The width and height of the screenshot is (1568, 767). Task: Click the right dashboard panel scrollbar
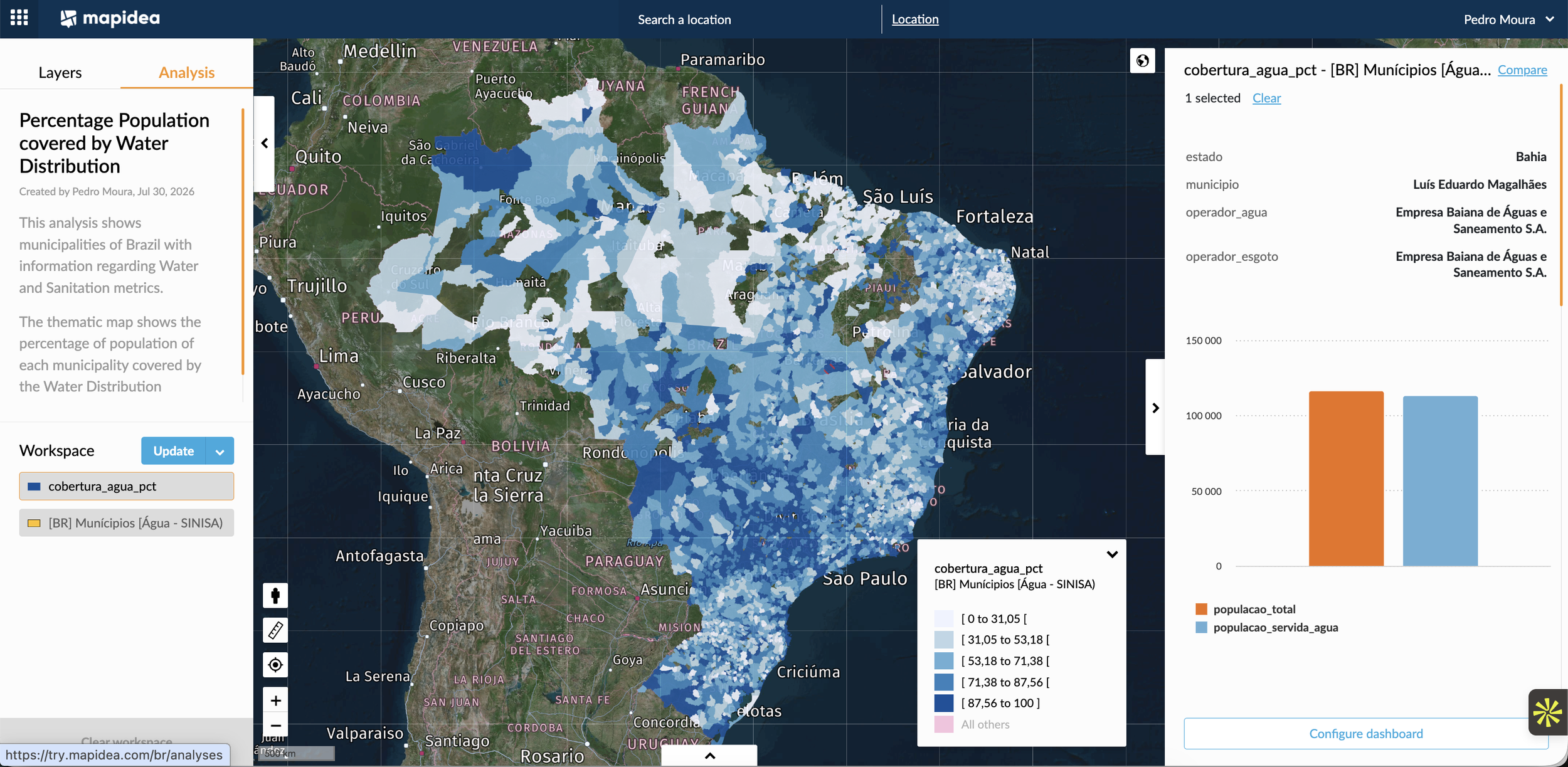click(1561, 194)
